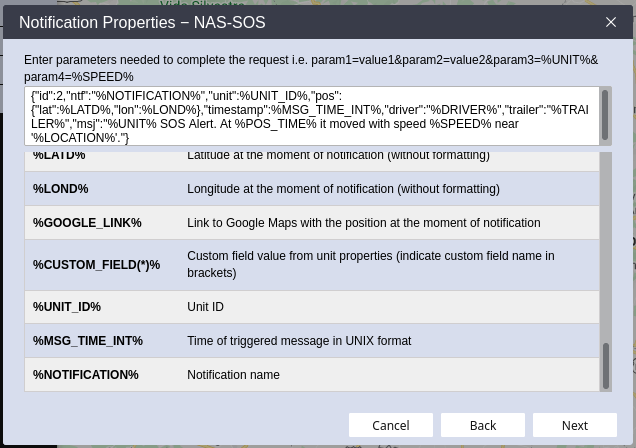Insert the %LOND% longitude tag

click(60, 189)
